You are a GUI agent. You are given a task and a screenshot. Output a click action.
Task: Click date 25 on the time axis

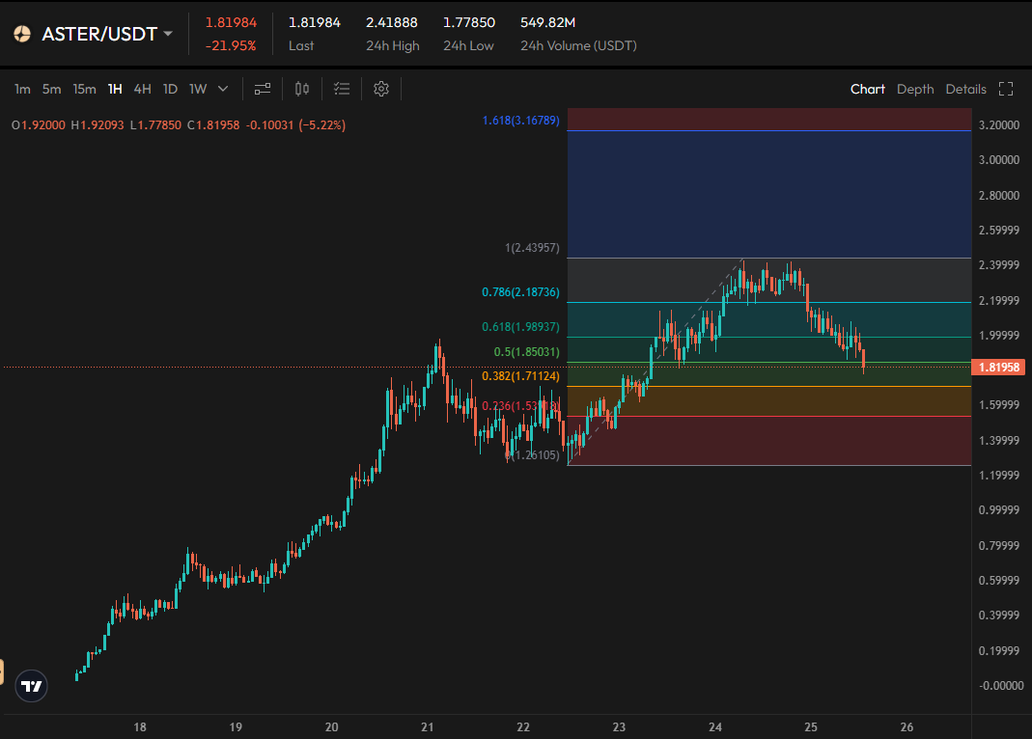(x=811, y=727)
